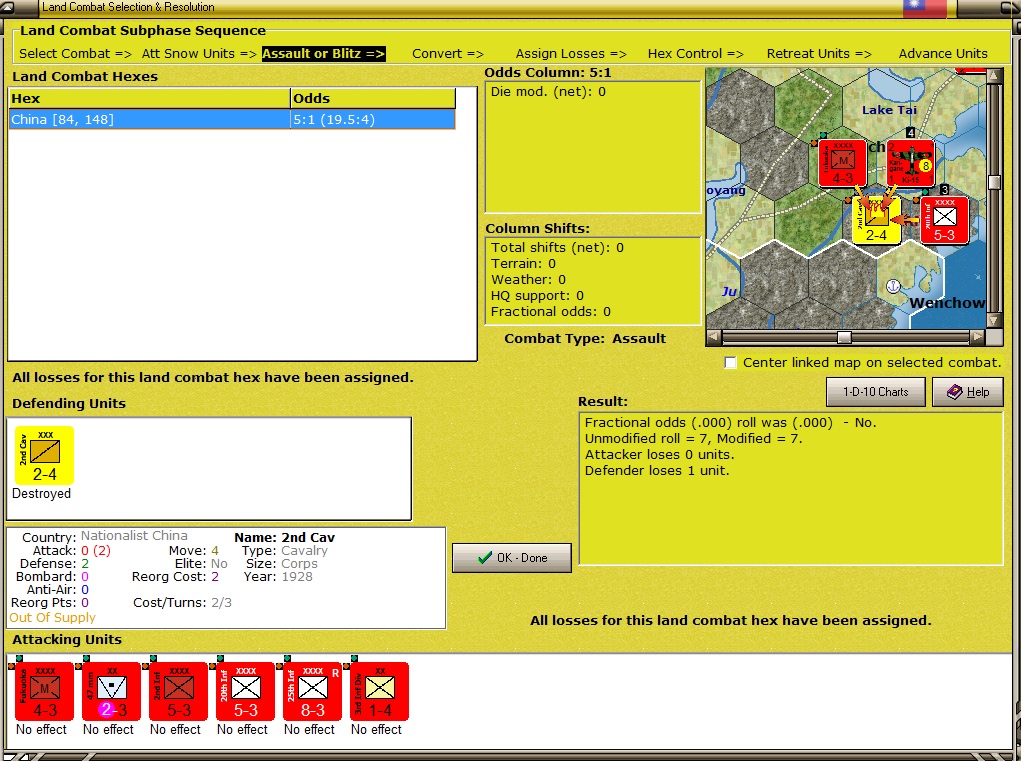Click the map's scroll left arrow
The width and height of the screenshot is (1021, 761).
[x=714, y=337]
